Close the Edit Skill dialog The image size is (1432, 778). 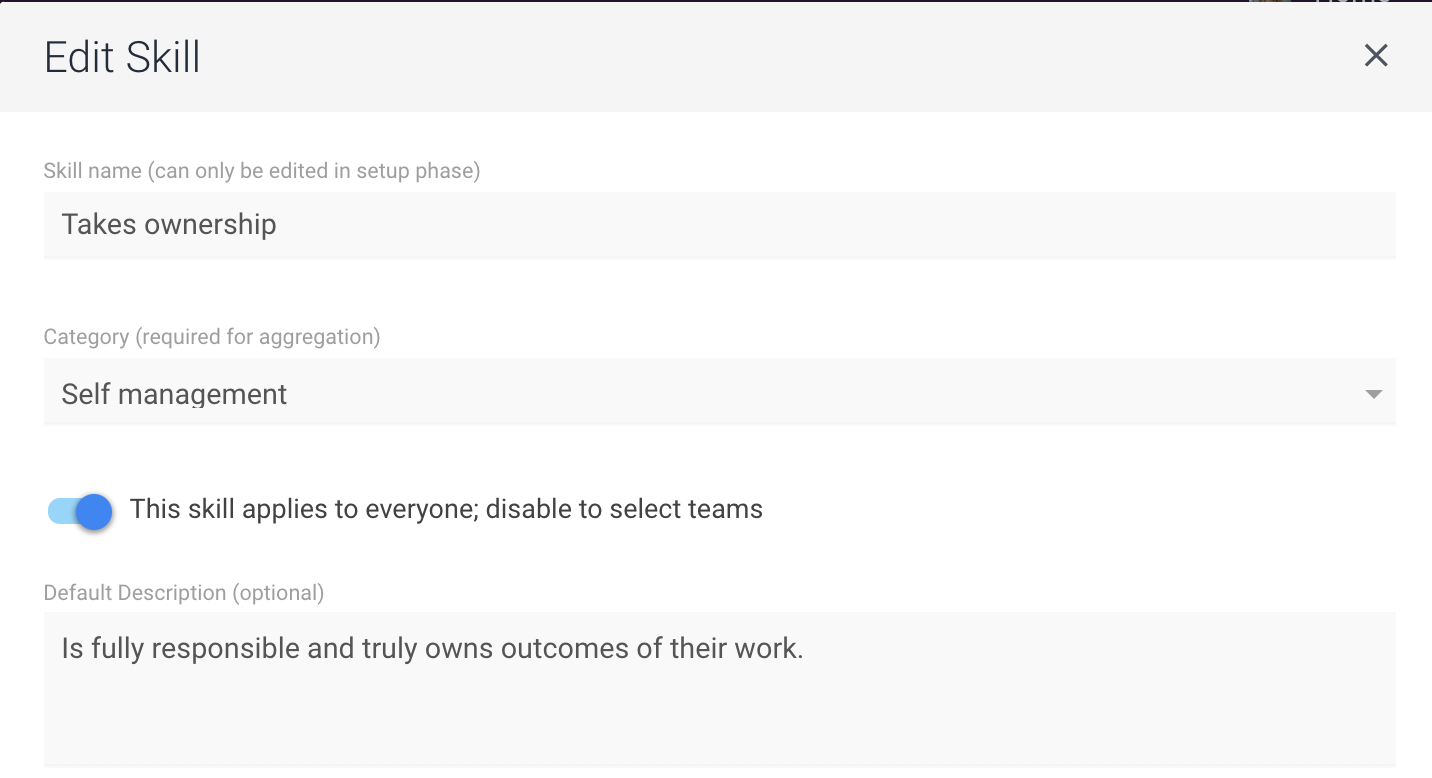point(1376,56)
